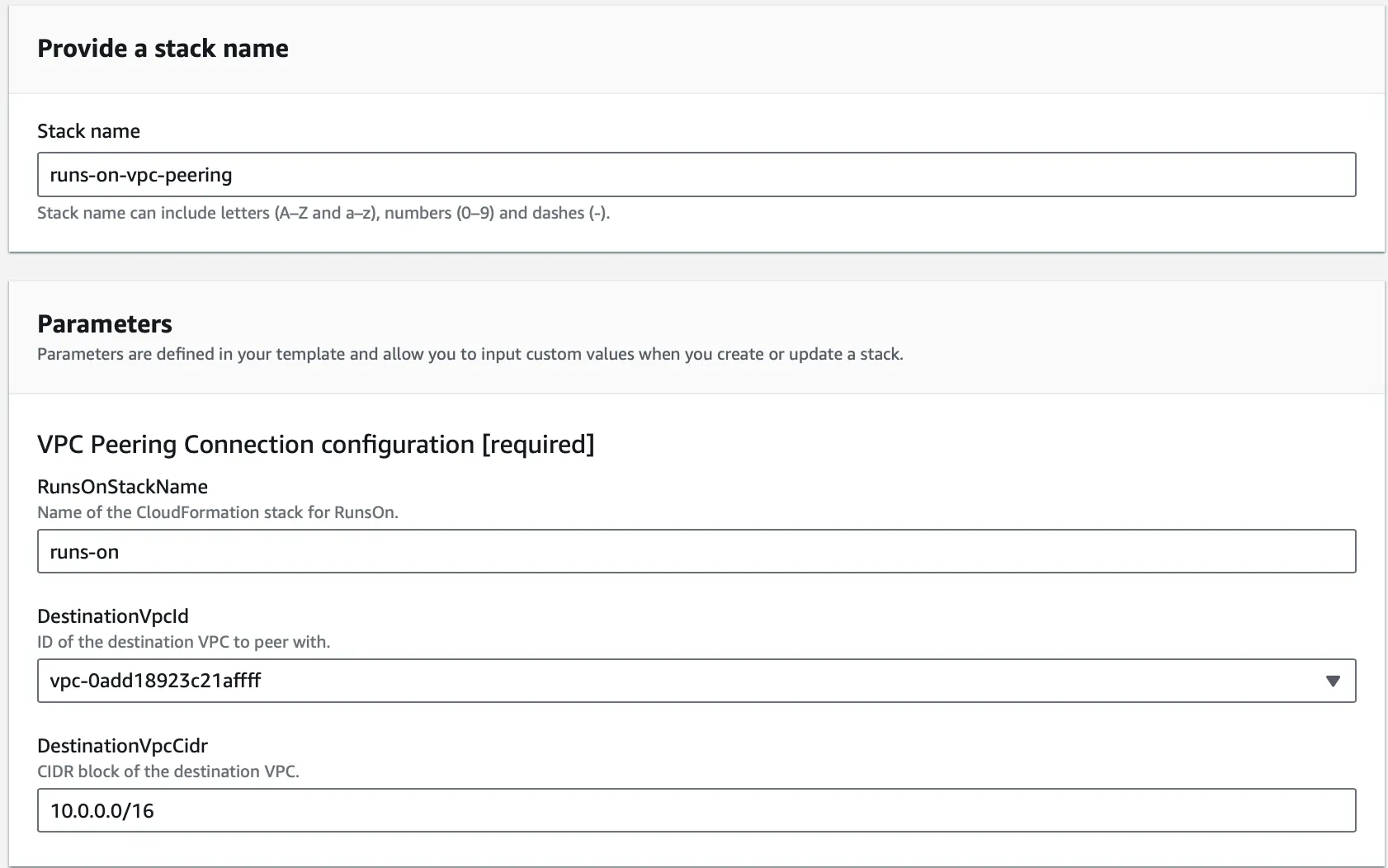Click the stack name requirements helper text
This screenshot has width=1388, height=868.
coord(323,212)
